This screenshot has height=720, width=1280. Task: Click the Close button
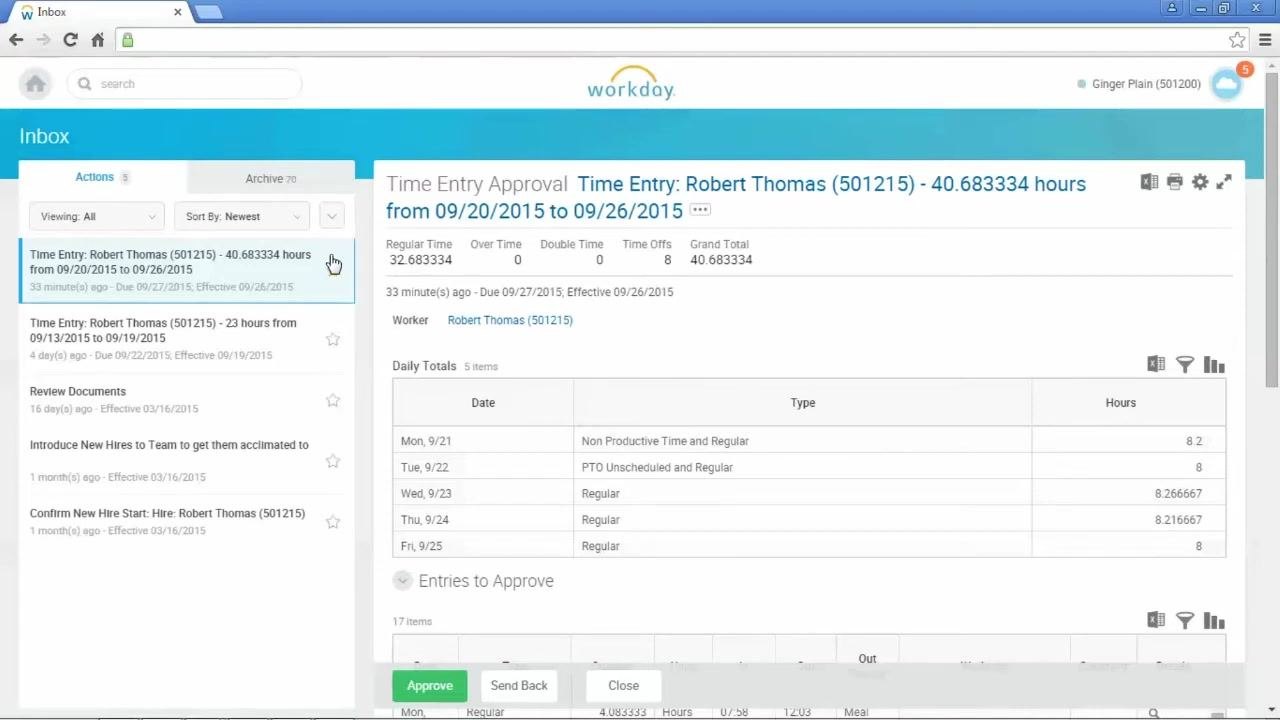[x=623, y=686]
